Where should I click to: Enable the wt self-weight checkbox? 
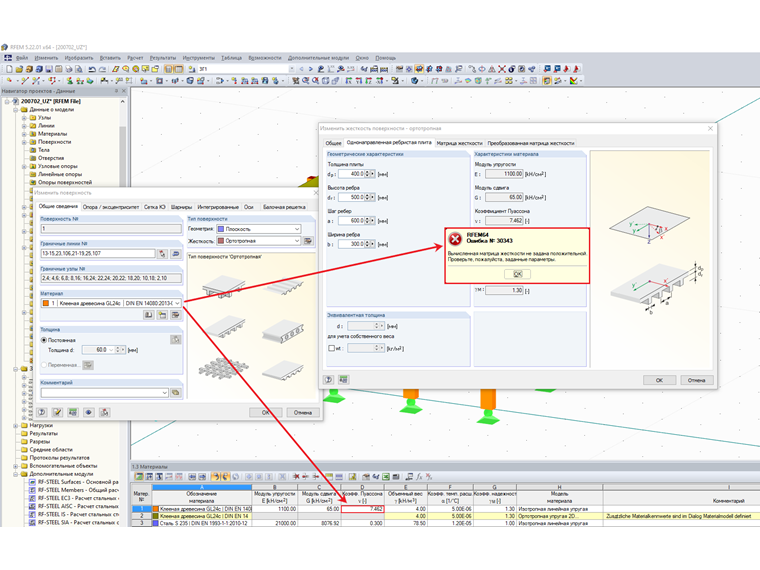pyautogui.click(x=332, y=348)
